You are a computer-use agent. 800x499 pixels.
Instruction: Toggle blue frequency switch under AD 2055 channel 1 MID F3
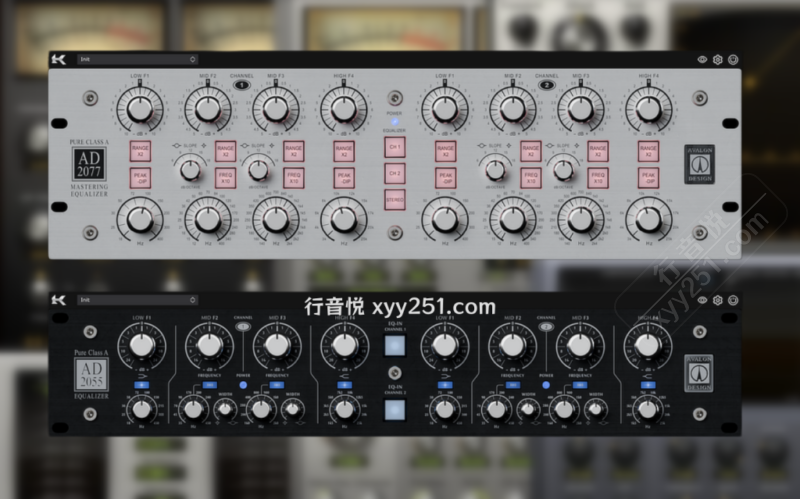click(x=277, y=385)
